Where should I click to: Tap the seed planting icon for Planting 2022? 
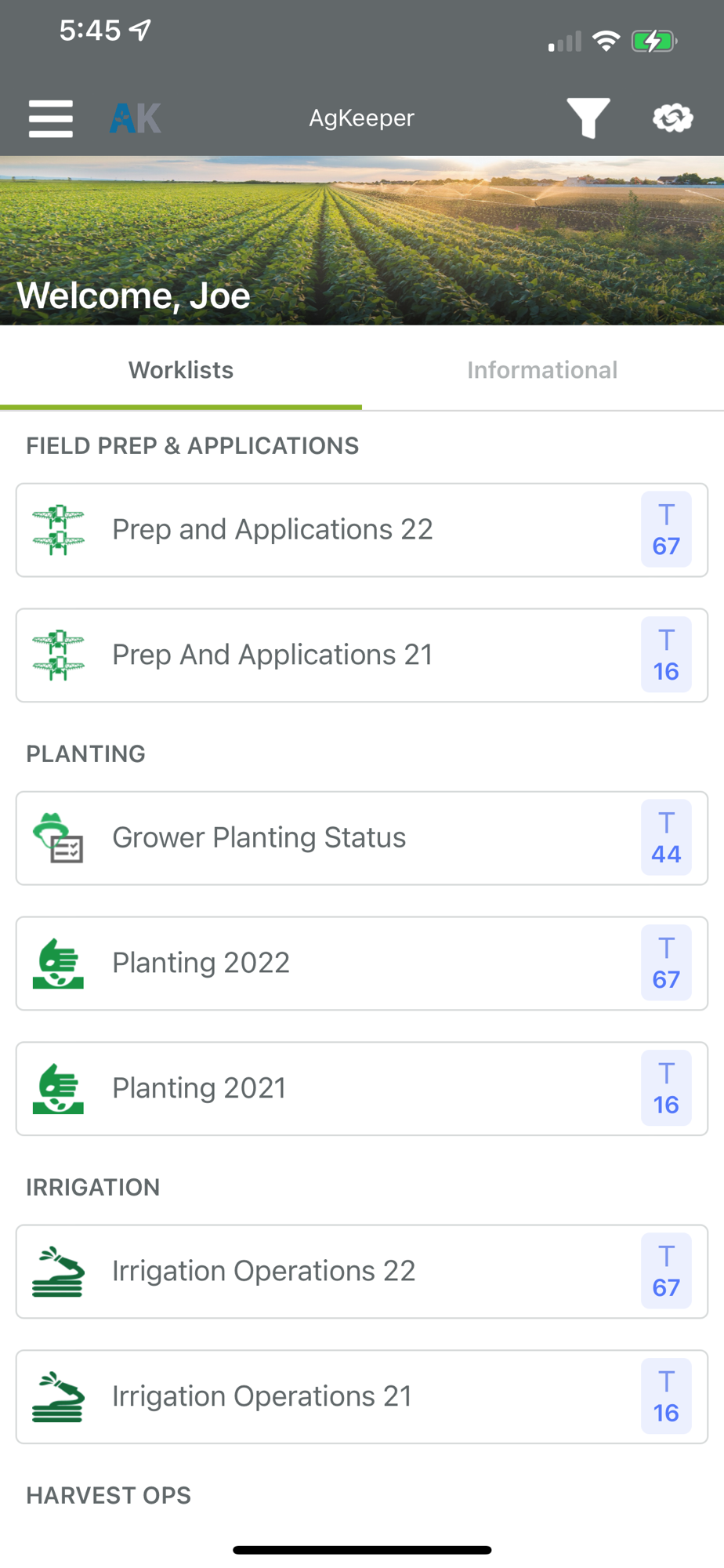click(59, 964)
